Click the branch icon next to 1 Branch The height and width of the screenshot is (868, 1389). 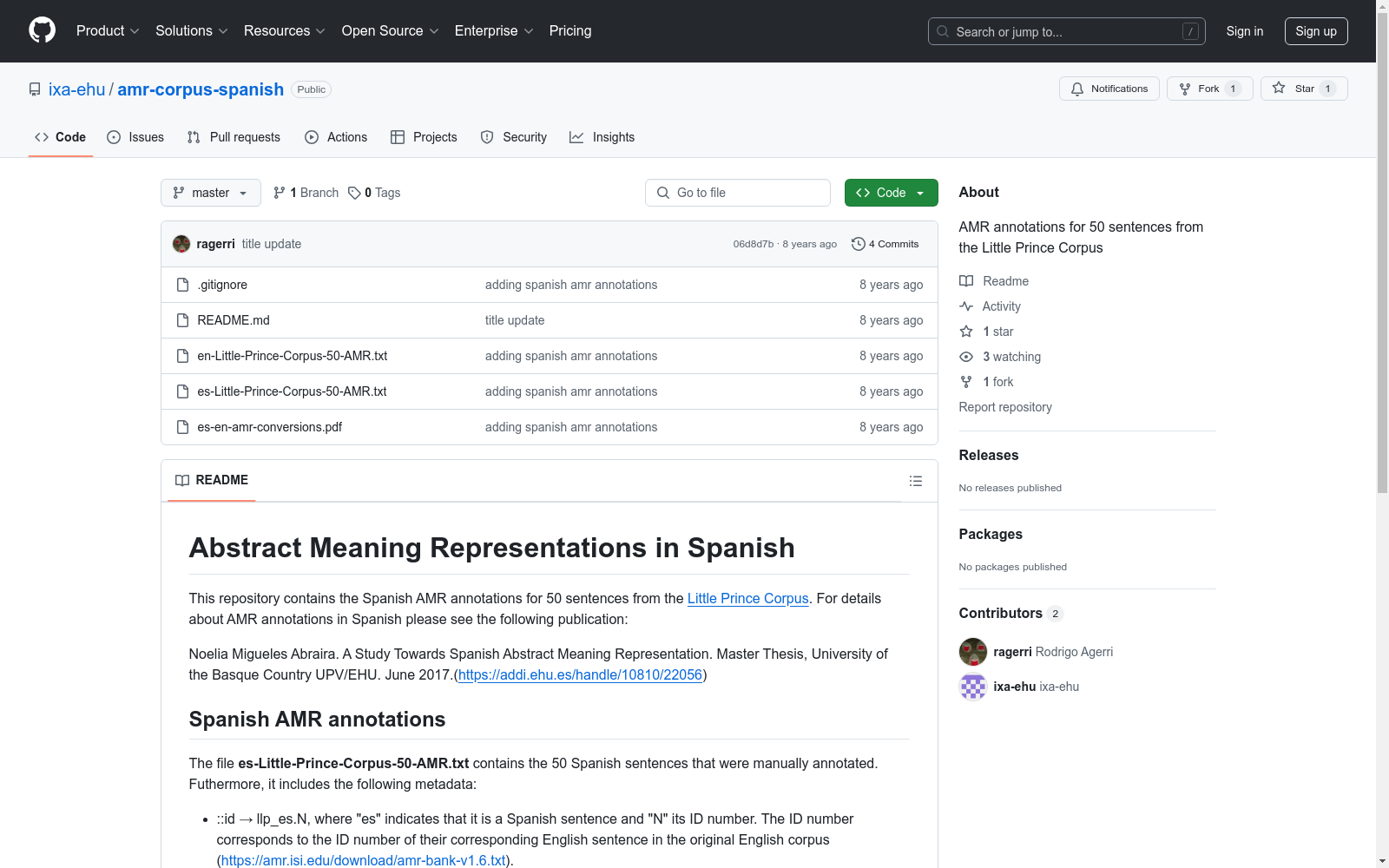pos(280,193)
